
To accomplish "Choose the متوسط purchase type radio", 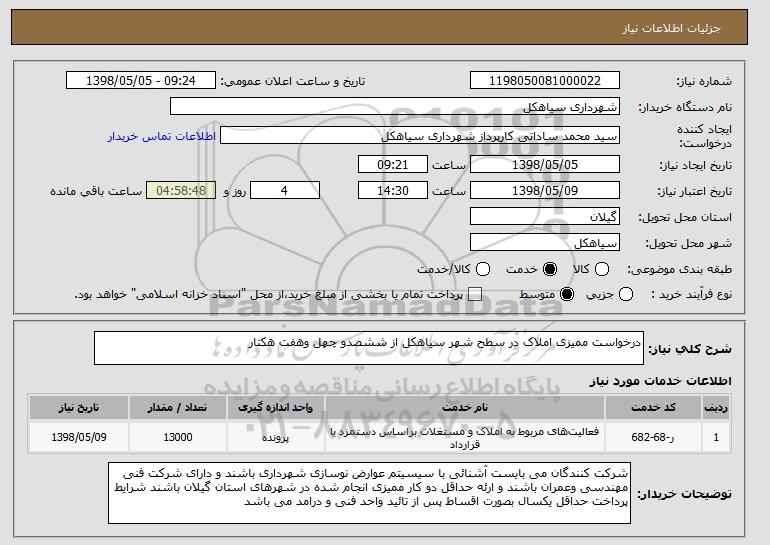I will [x=567, y=295].
